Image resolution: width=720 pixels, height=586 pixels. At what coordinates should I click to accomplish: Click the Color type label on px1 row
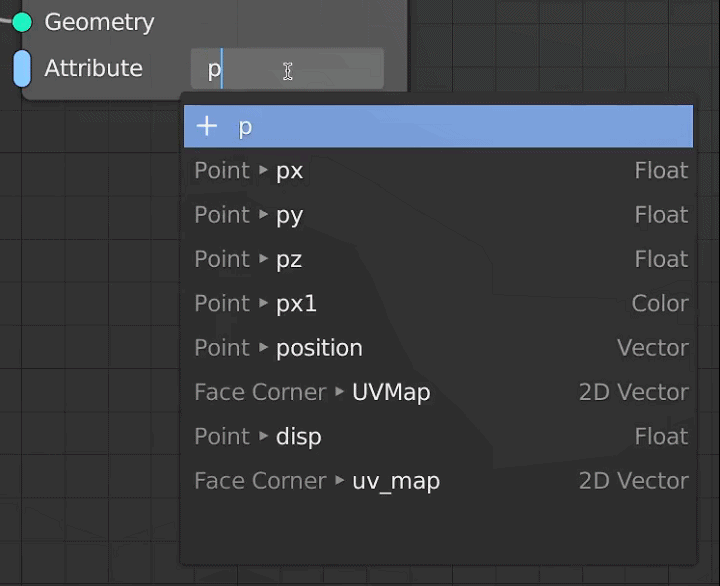coord(659,303)
